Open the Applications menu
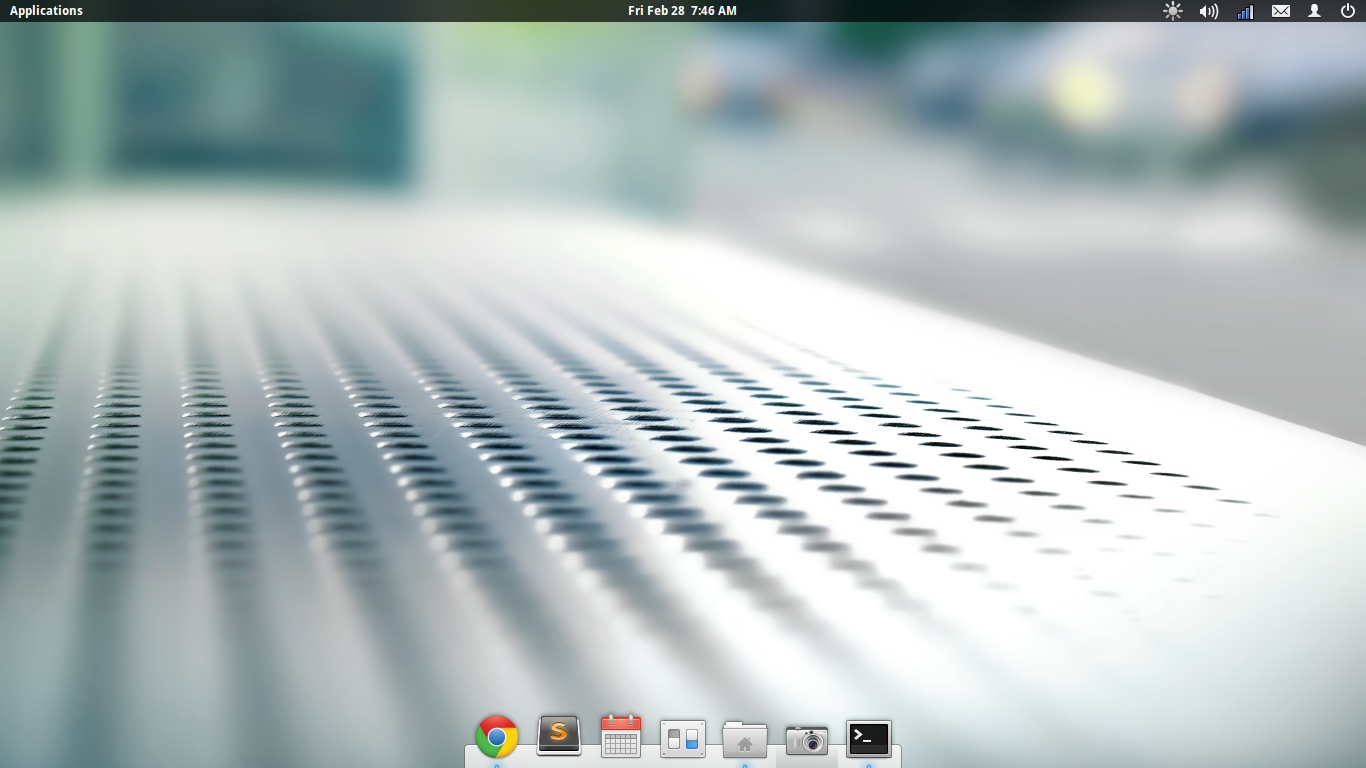 [46, 11]
